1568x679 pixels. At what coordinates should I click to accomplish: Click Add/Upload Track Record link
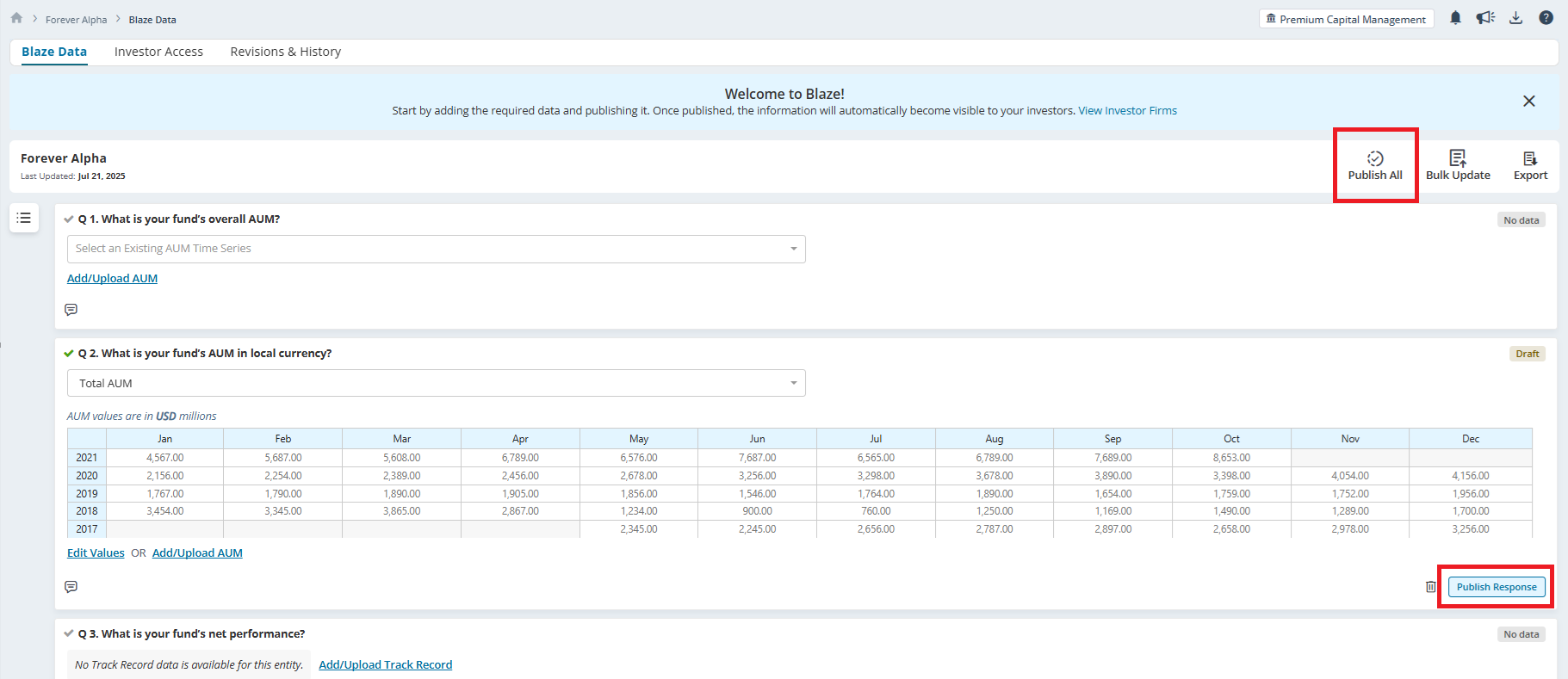click(x=385, y=665)
